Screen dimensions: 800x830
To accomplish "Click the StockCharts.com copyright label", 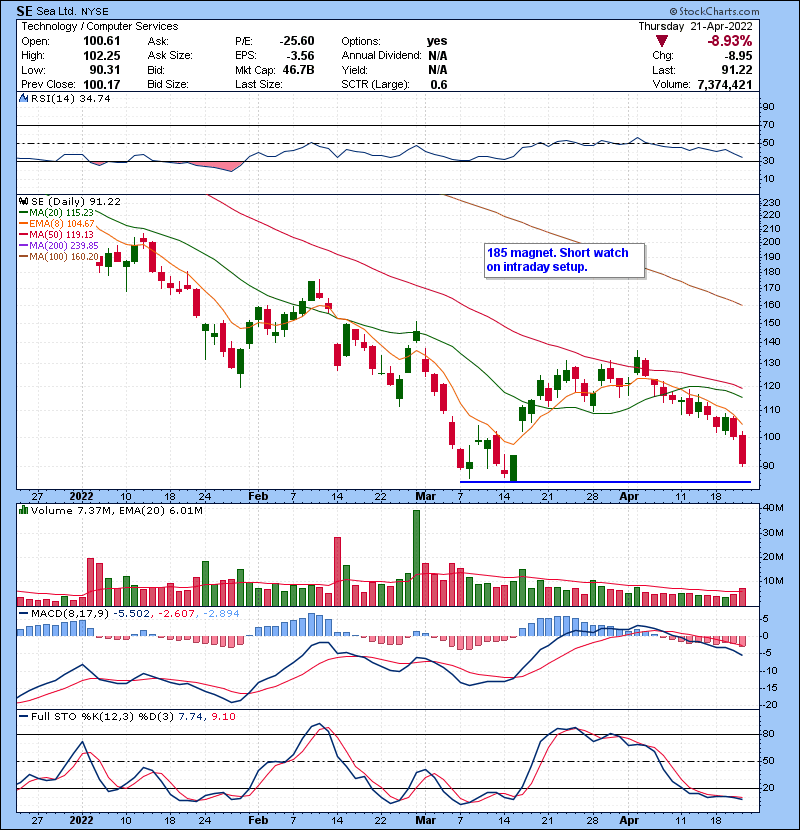I will pos(714,11).
